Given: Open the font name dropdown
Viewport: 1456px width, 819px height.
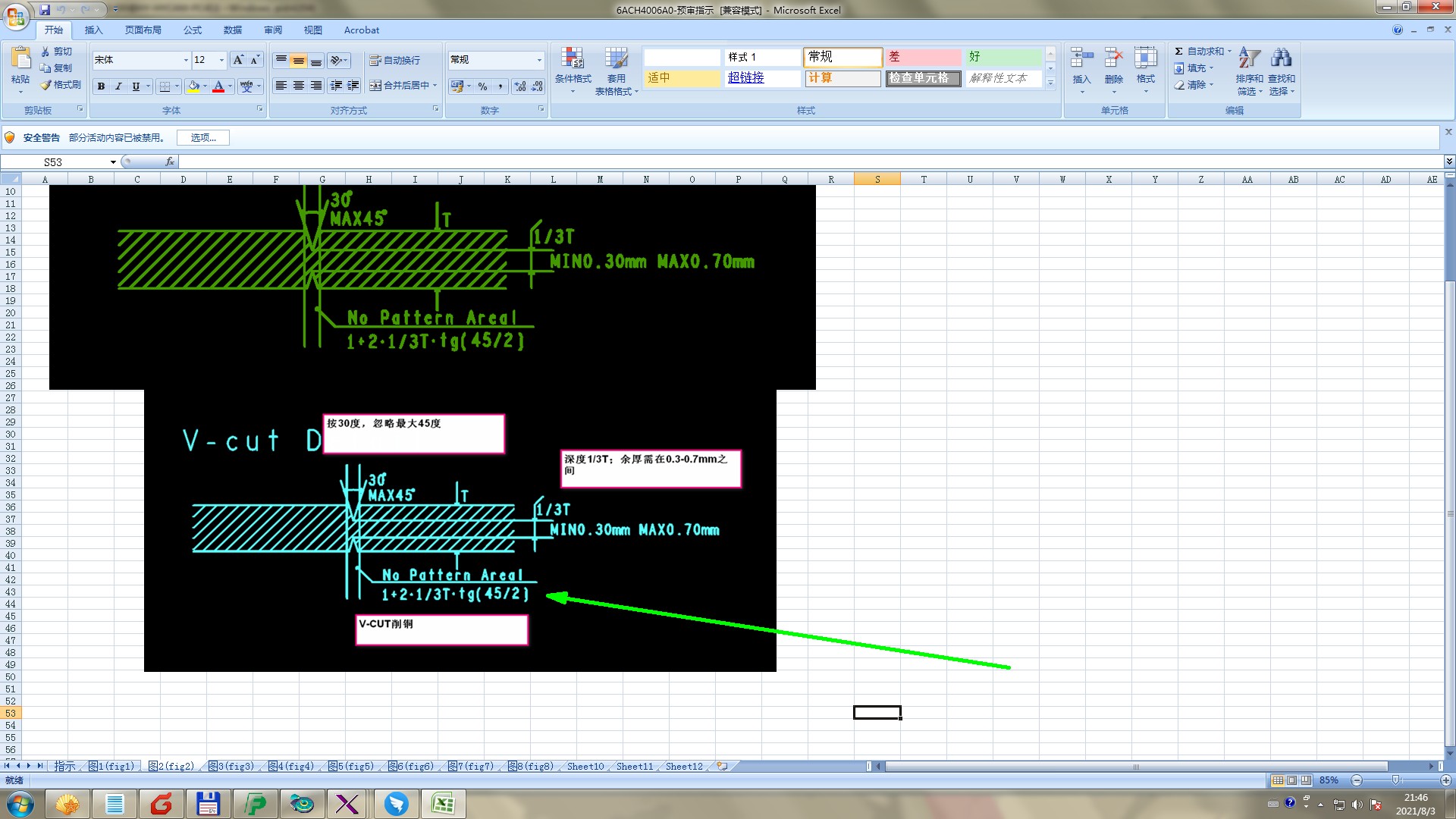Looking at the screenshot, I should point(186,60).
